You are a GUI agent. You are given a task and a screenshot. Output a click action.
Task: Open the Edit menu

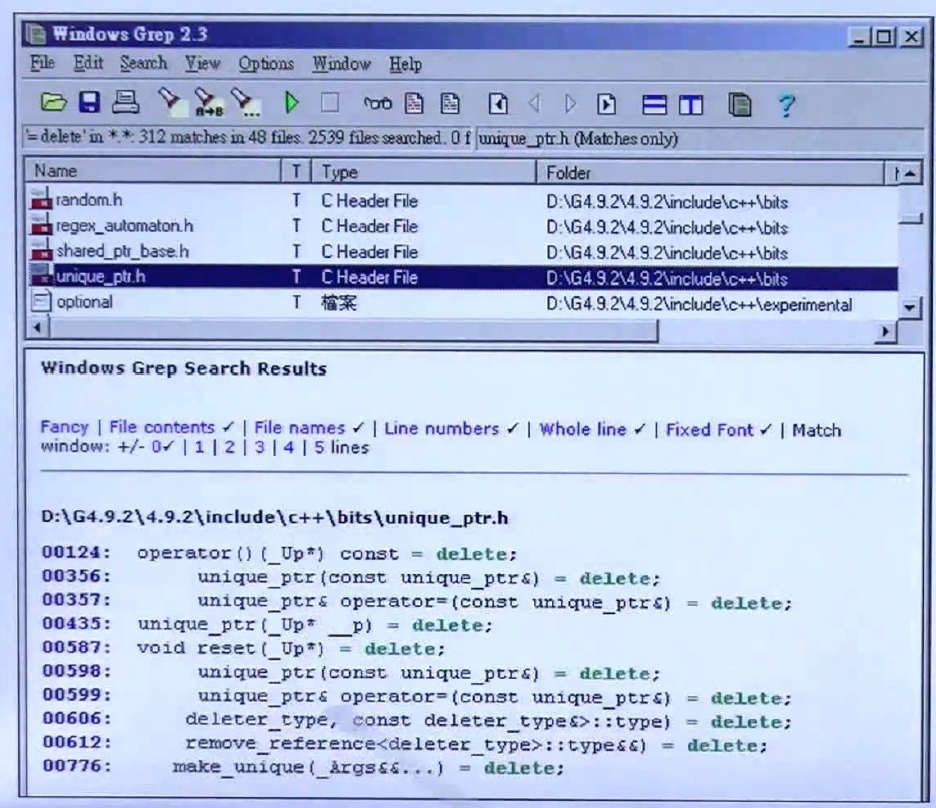[x=88, y=63]
